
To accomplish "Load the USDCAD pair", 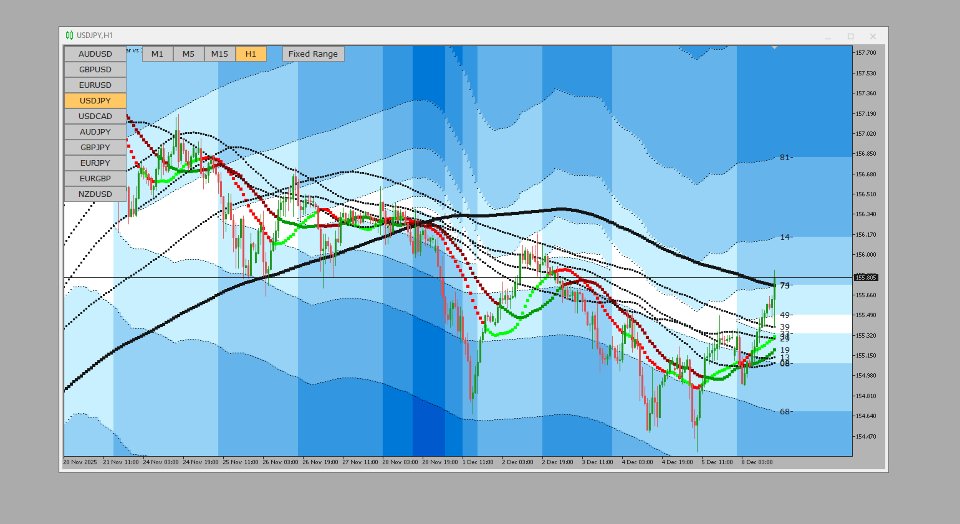I will tap(96, 116).
